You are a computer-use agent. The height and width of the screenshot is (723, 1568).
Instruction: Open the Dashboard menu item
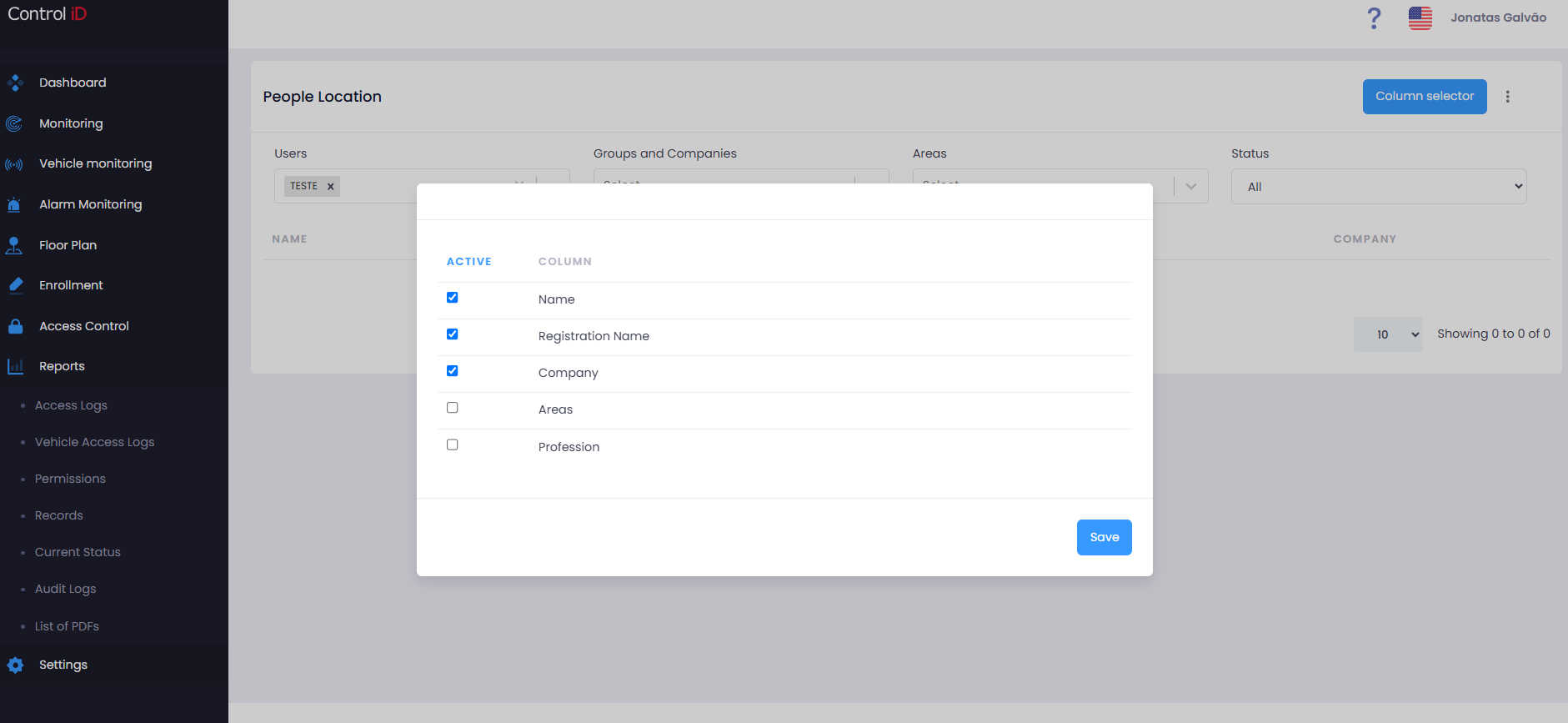[x=73, y=83]
